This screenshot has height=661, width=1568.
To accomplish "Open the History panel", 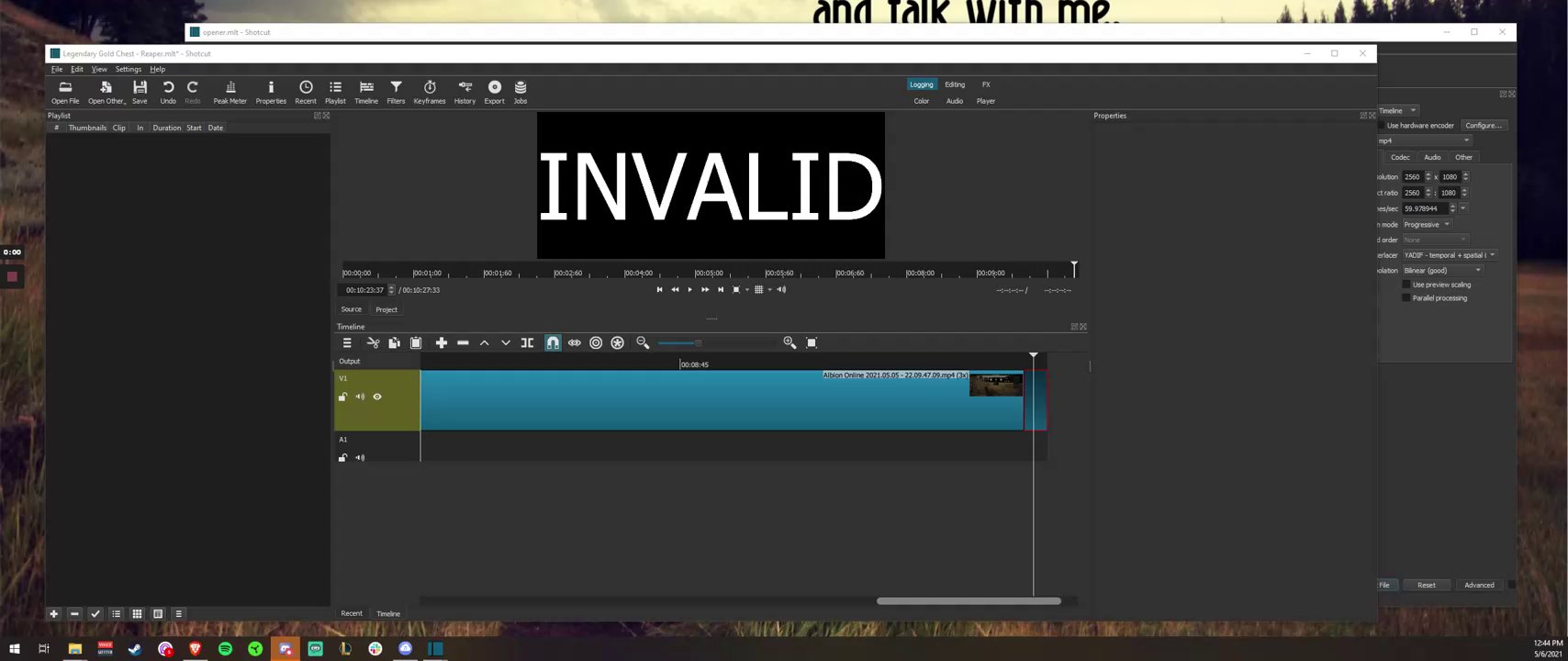I will (x=465, y=92).
